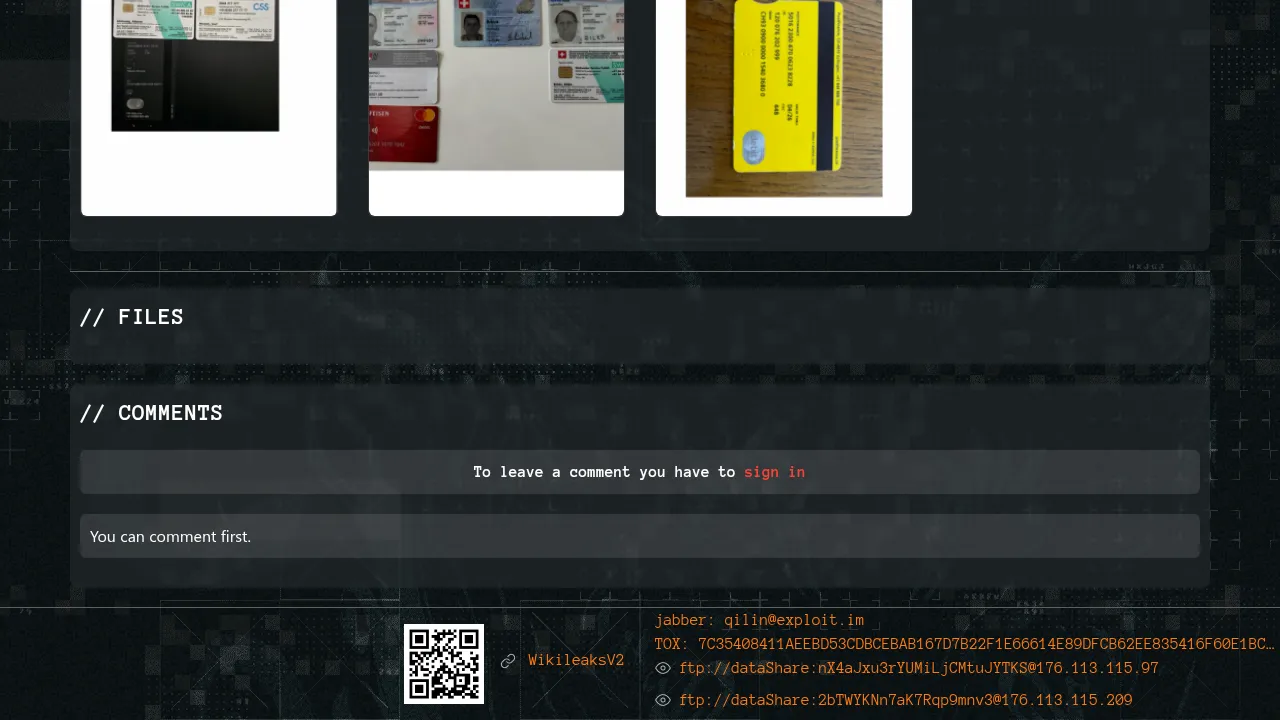1280x720 pixels.
Task: Open the ftp link ending in 115.209
Action: click(905, 700)
